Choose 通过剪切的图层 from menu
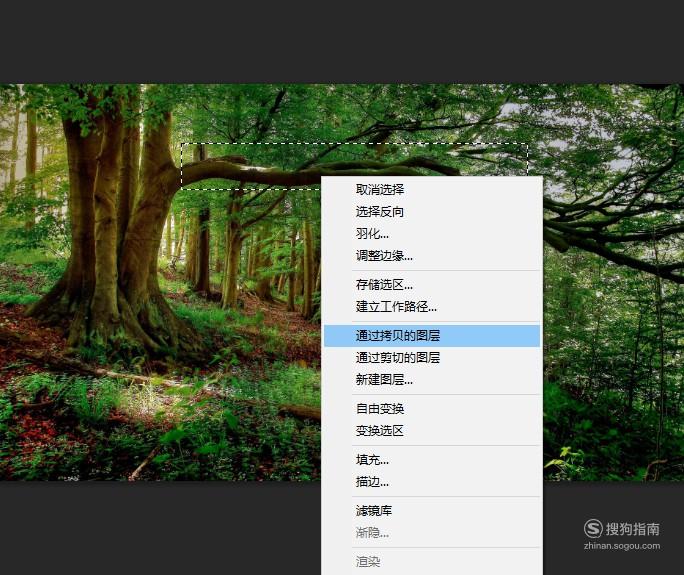Screen dimensions: 684x575 point(432,358)
